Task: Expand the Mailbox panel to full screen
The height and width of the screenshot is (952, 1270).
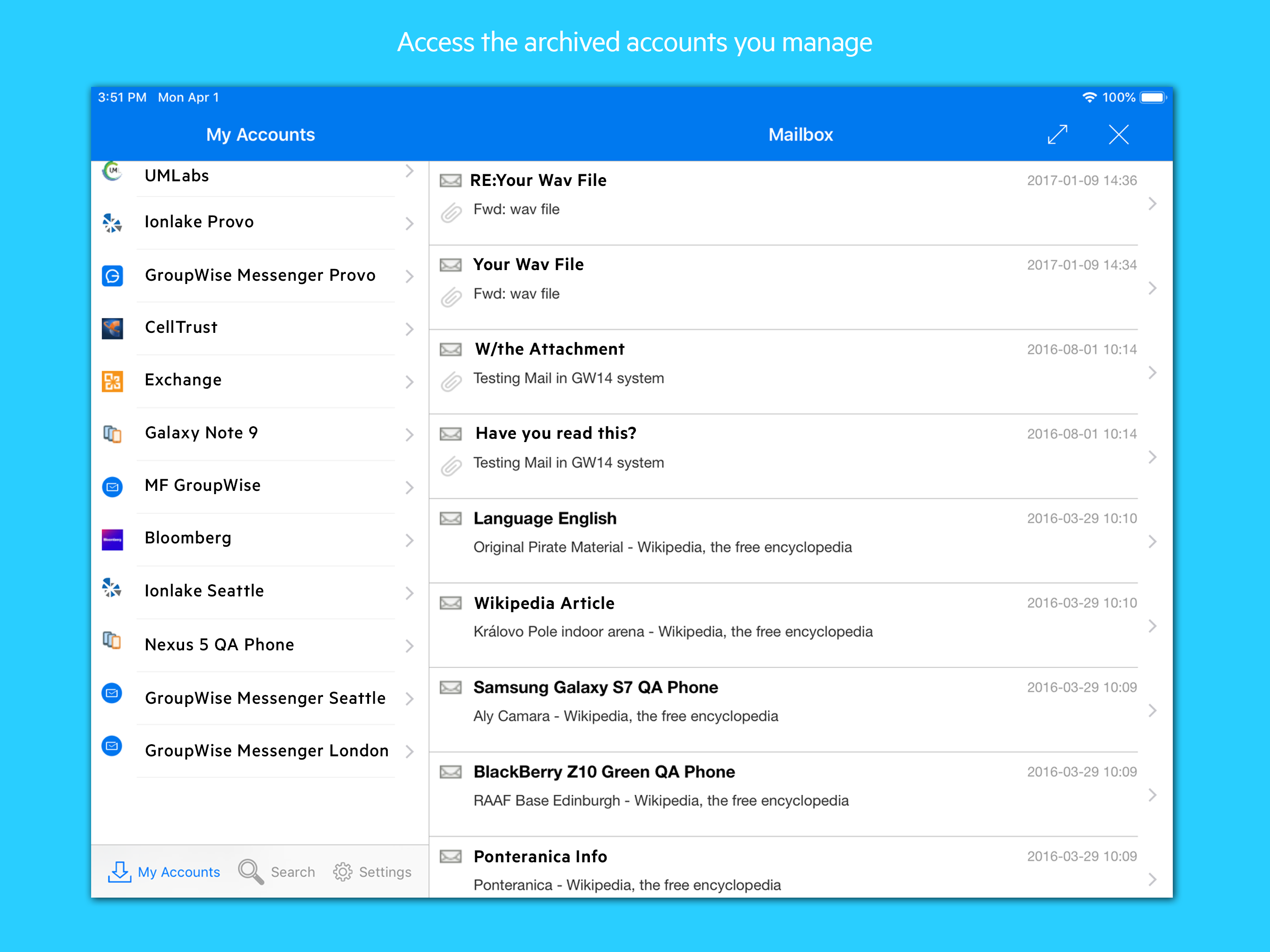Action: click(1057, 135)
